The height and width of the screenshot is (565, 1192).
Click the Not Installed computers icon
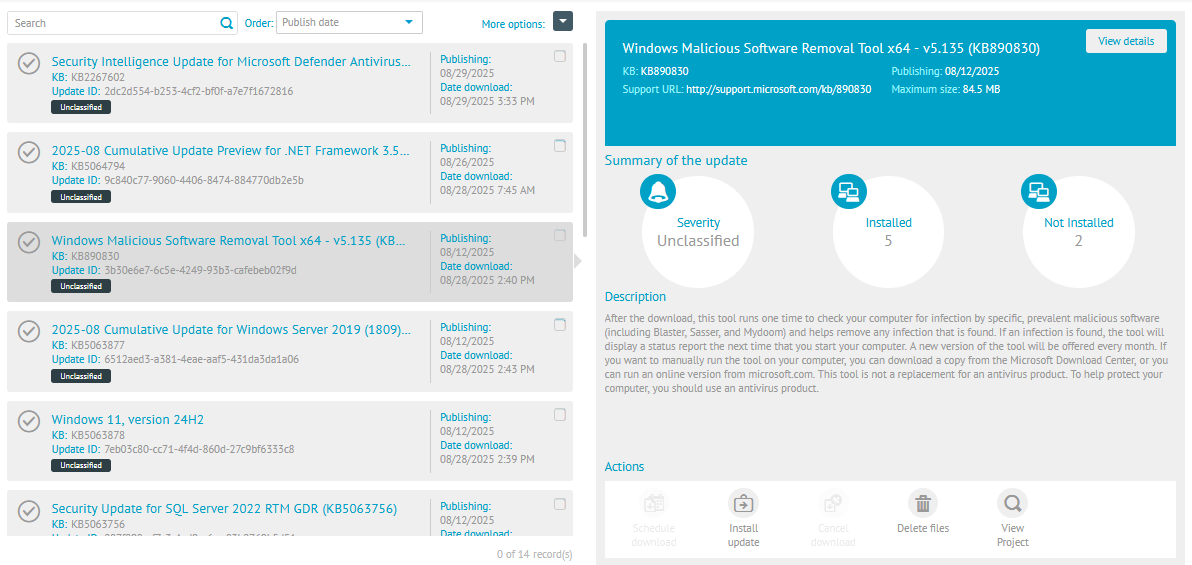(x=1038, y=192)
